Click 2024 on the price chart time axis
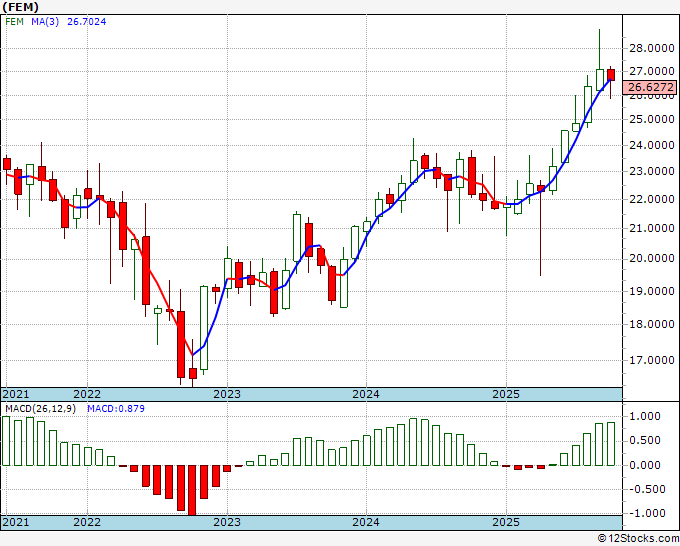 tap(366, 394)
